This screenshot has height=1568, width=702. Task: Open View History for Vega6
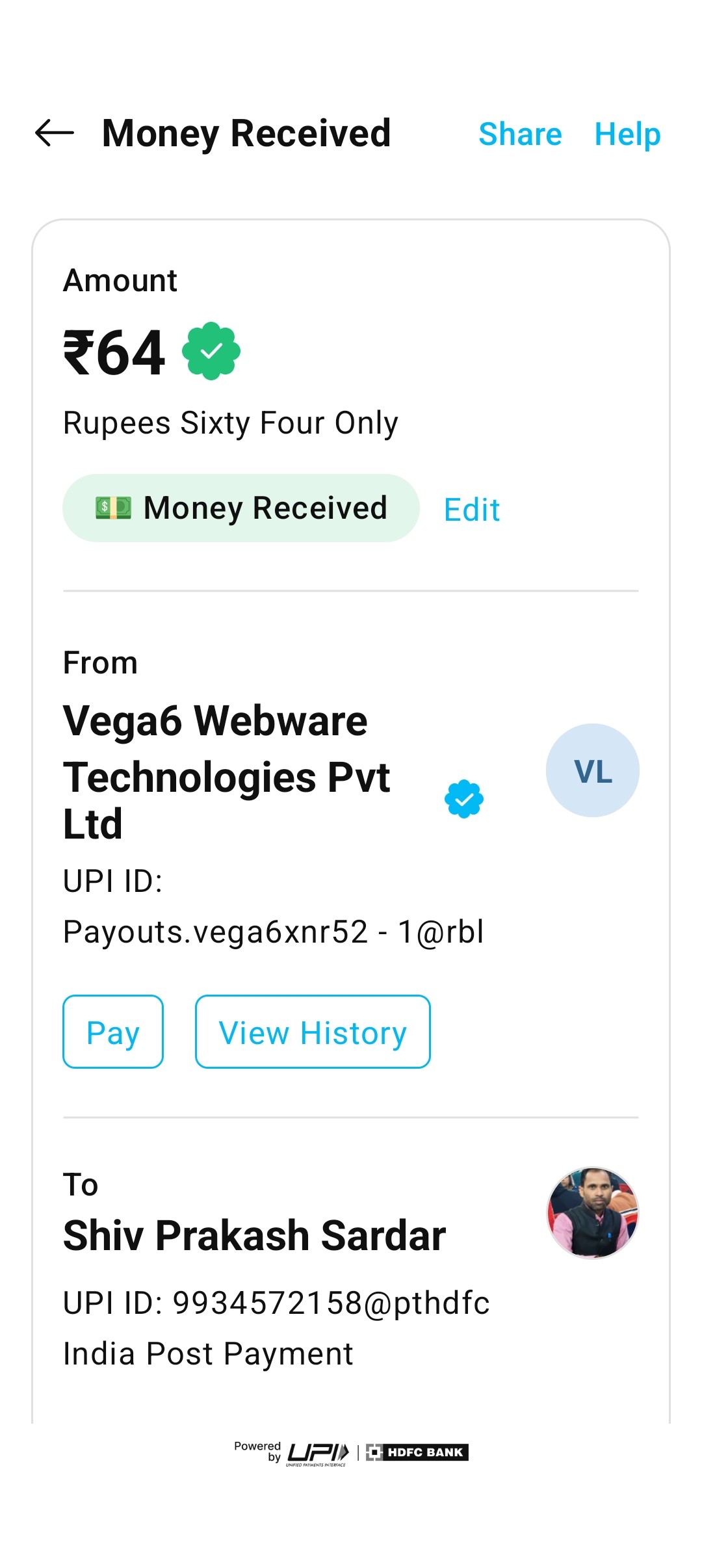313,1032
